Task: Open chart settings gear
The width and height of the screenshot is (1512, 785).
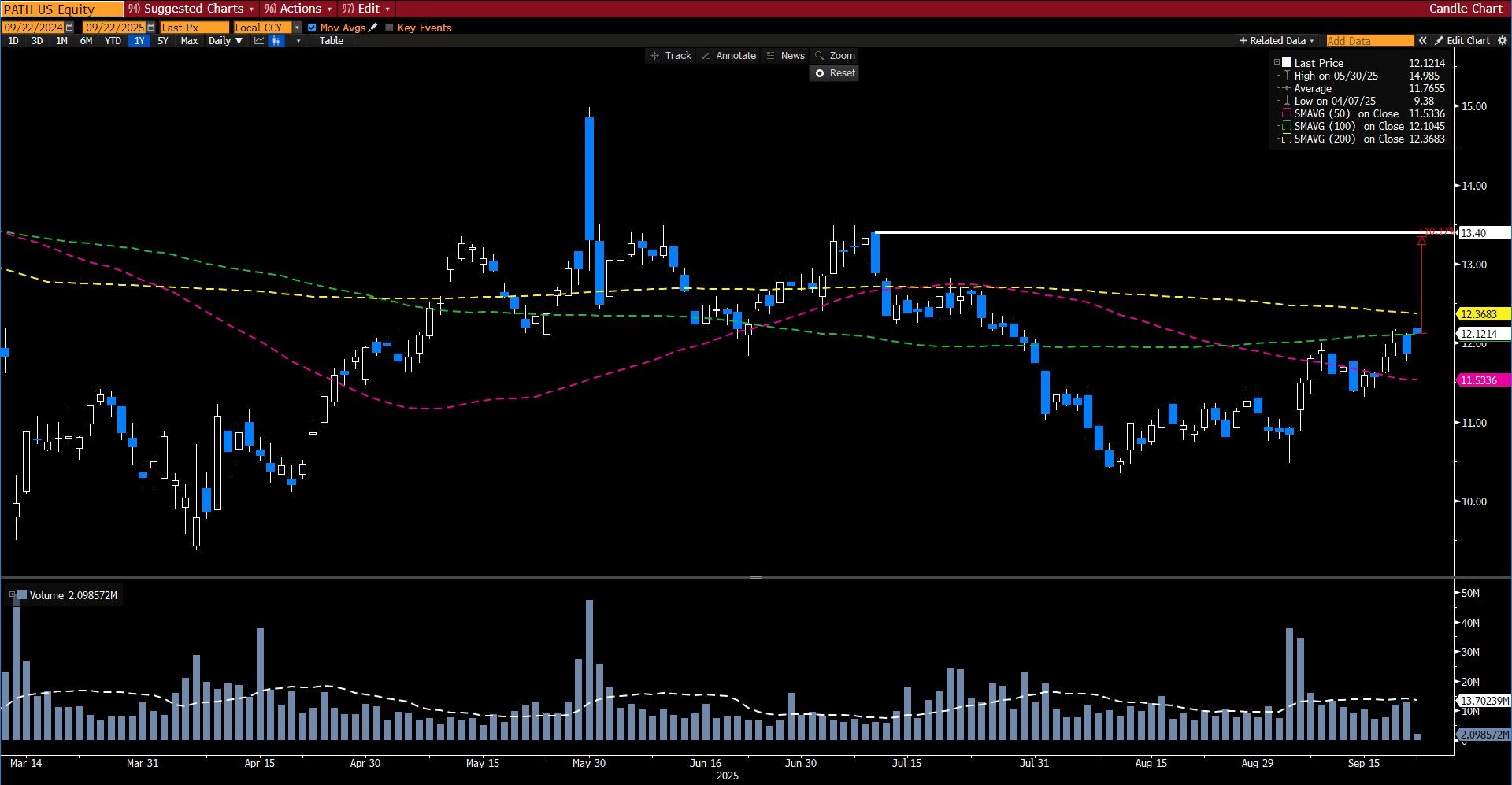Action: pyautogui.click(x=1503, y=41)
